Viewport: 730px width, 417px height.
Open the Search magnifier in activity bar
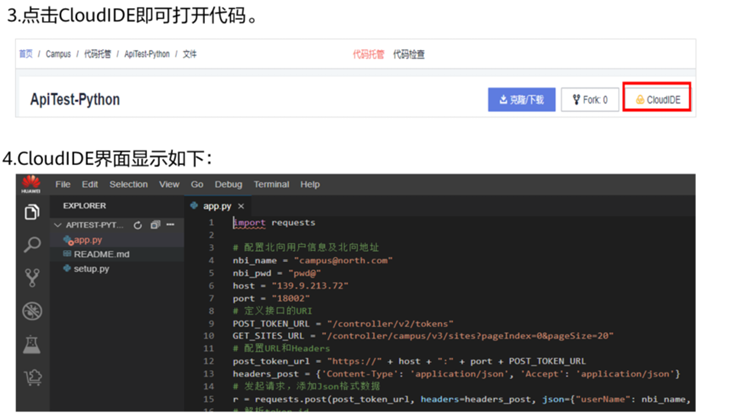[32, 245]
